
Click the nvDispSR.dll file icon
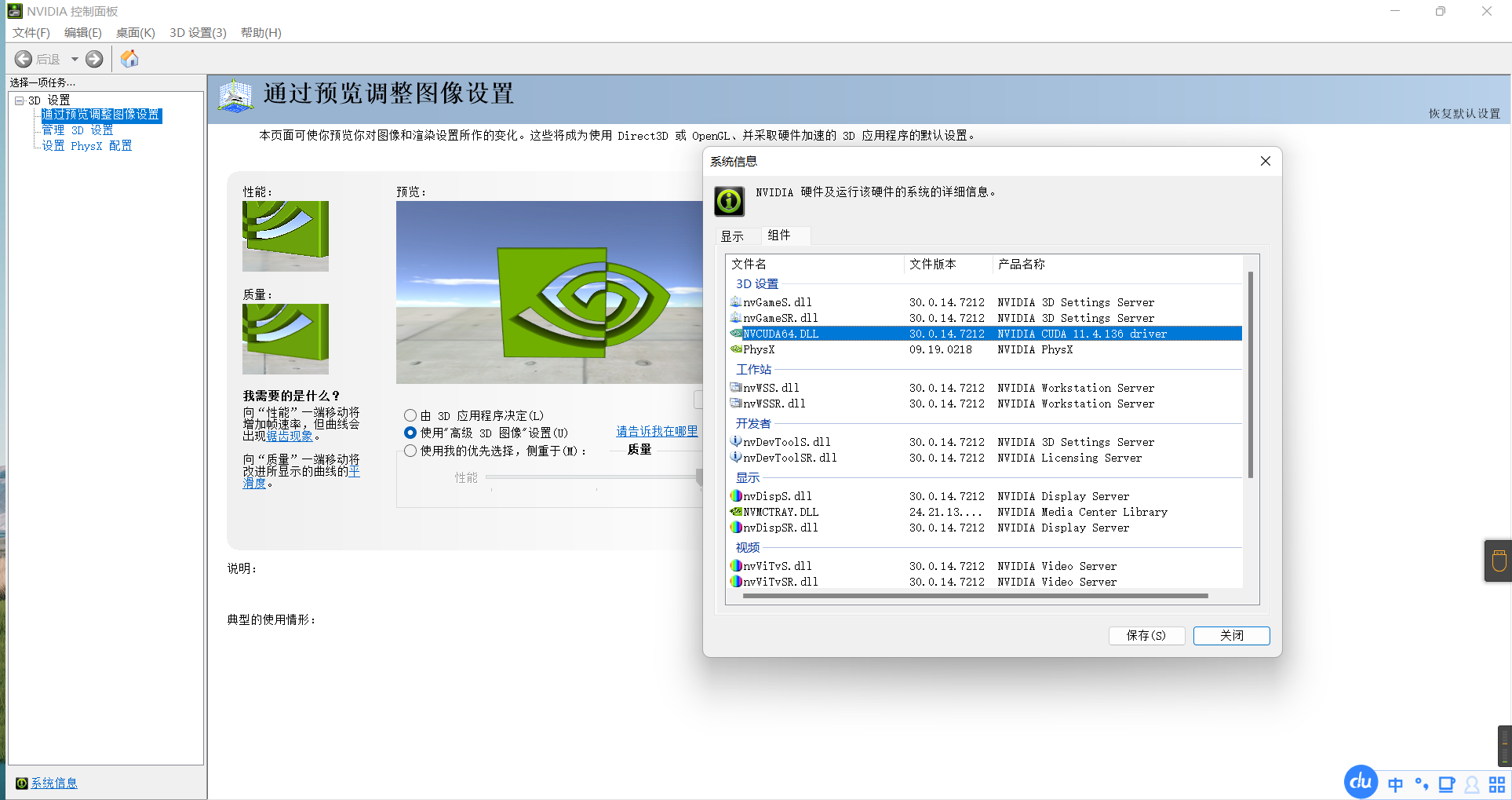(736, 527)
